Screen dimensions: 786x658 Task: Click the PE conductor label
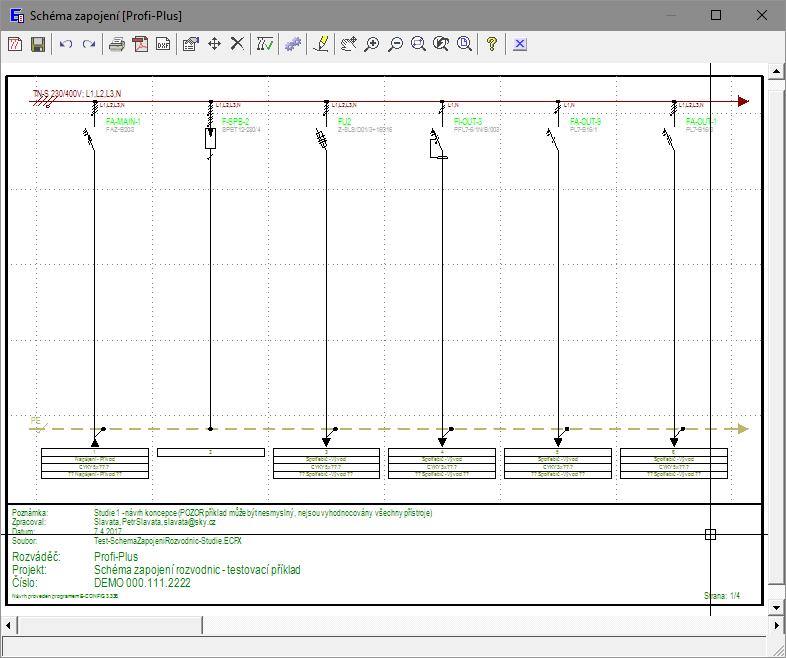tap(36, 420)
